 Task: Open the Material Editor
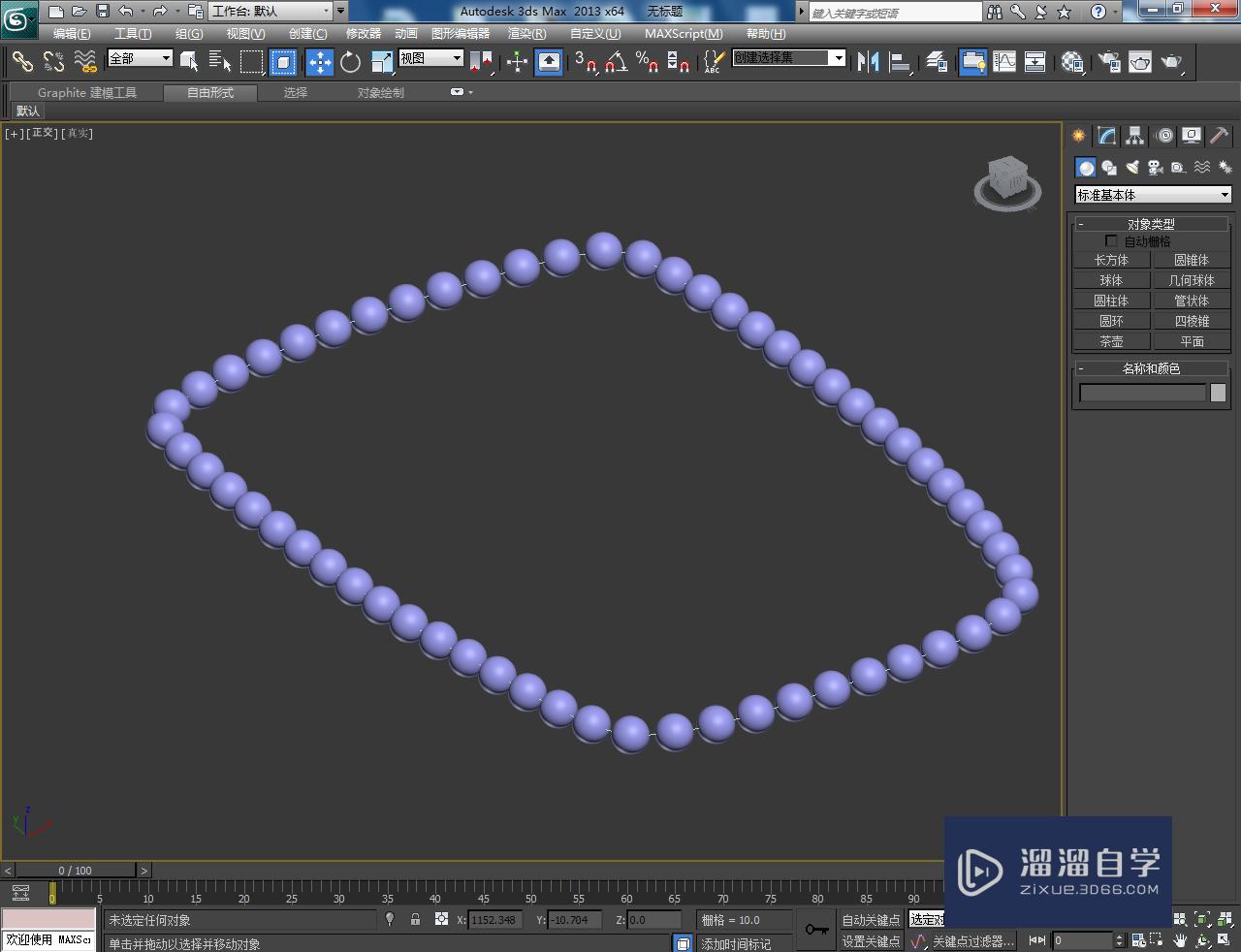[1071, 62]
